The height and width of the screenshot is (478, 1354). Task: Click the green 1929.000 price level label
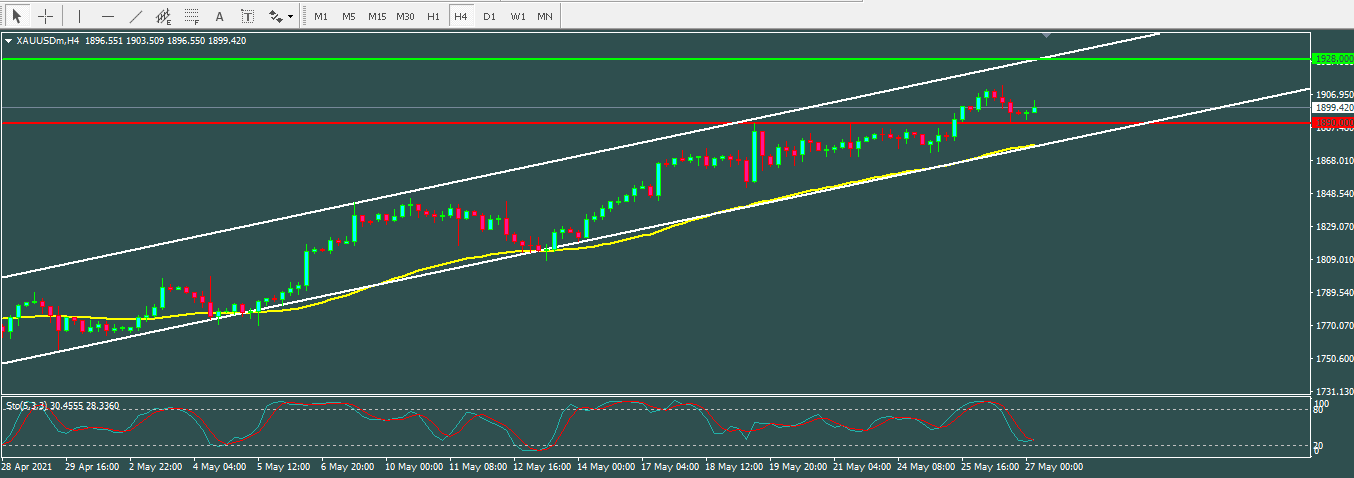coord(1333,59)
